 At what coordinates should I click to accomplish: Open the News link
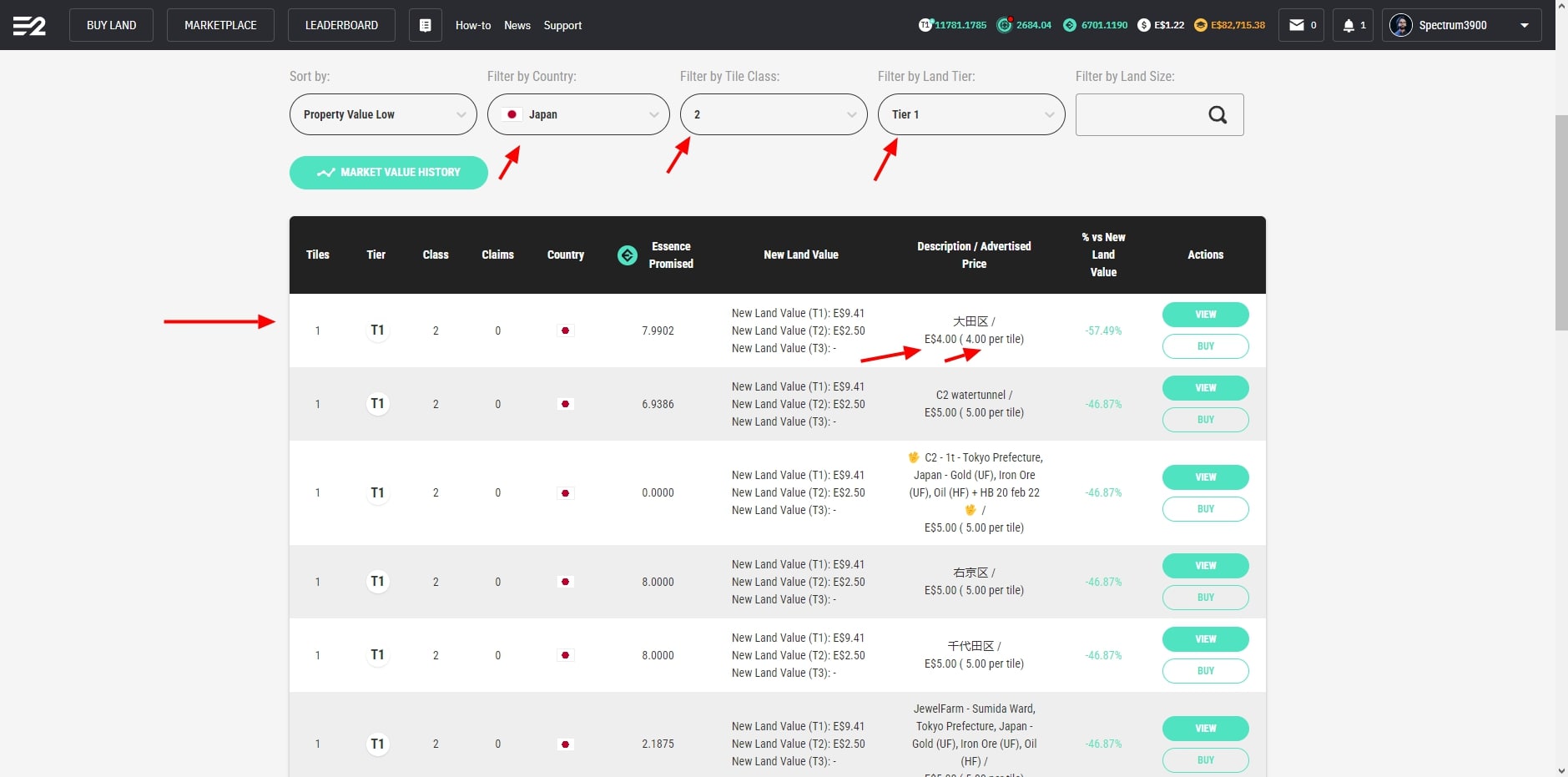(517, 25)
